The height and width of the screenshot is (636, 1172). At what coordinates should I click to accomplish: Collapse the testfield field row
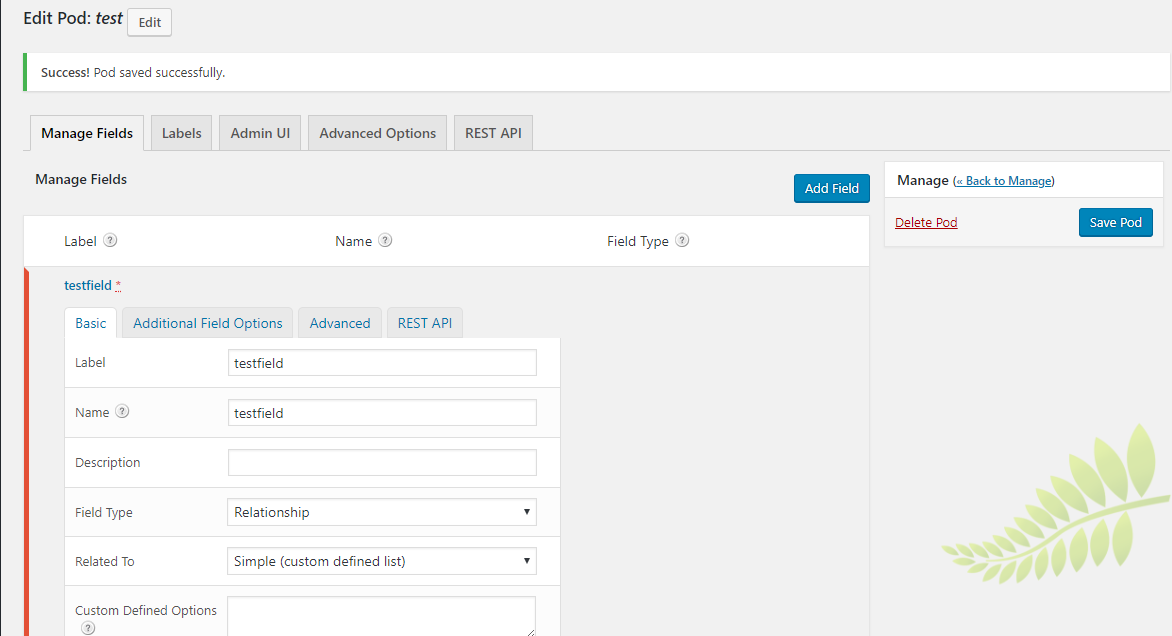coord(86,285)
